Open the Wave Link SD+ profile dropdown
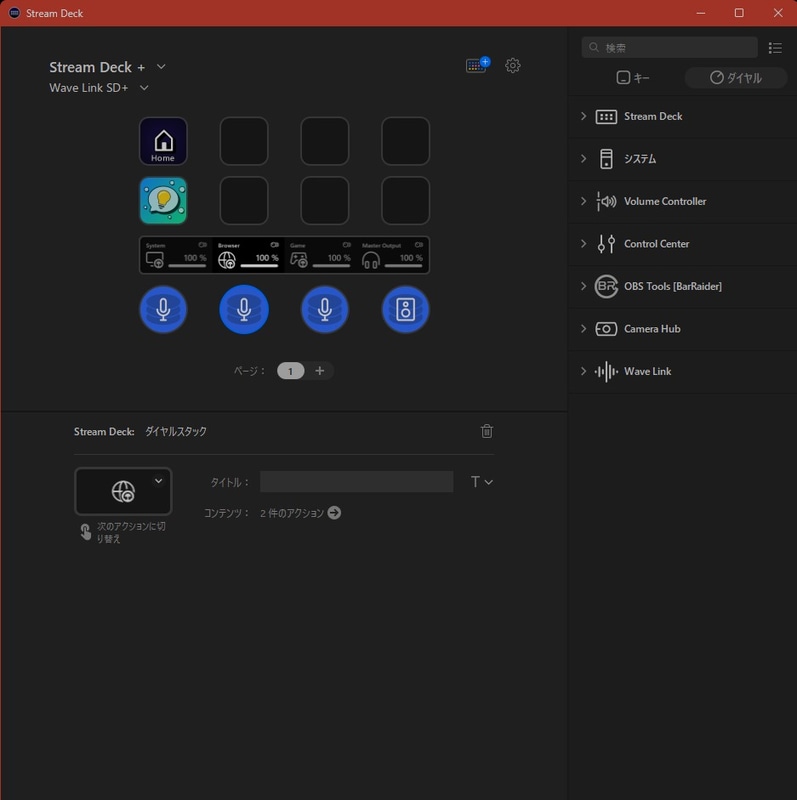 (144, 88)
